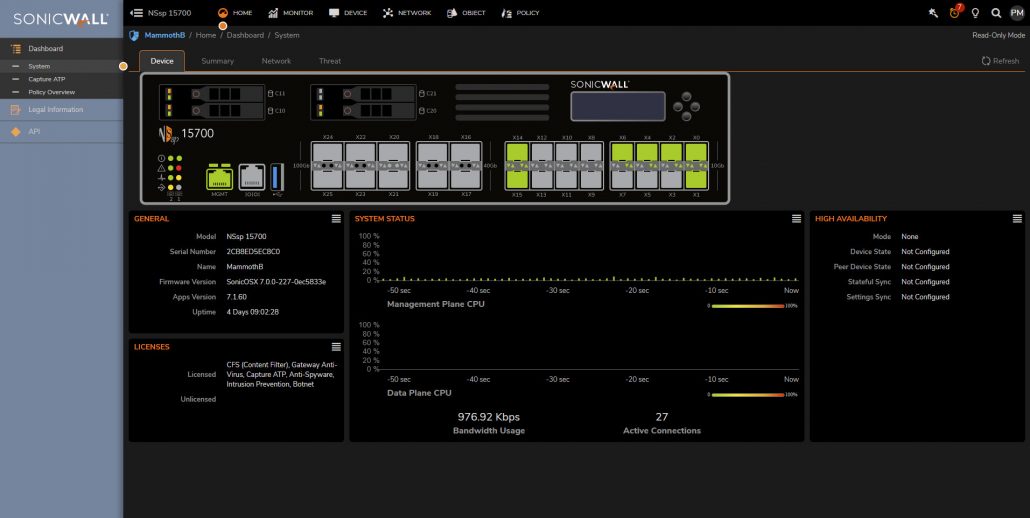The width and height of the screenshot is (1030, 518).
Task: Open the DEVICE top menu
Action: [347, 12]
